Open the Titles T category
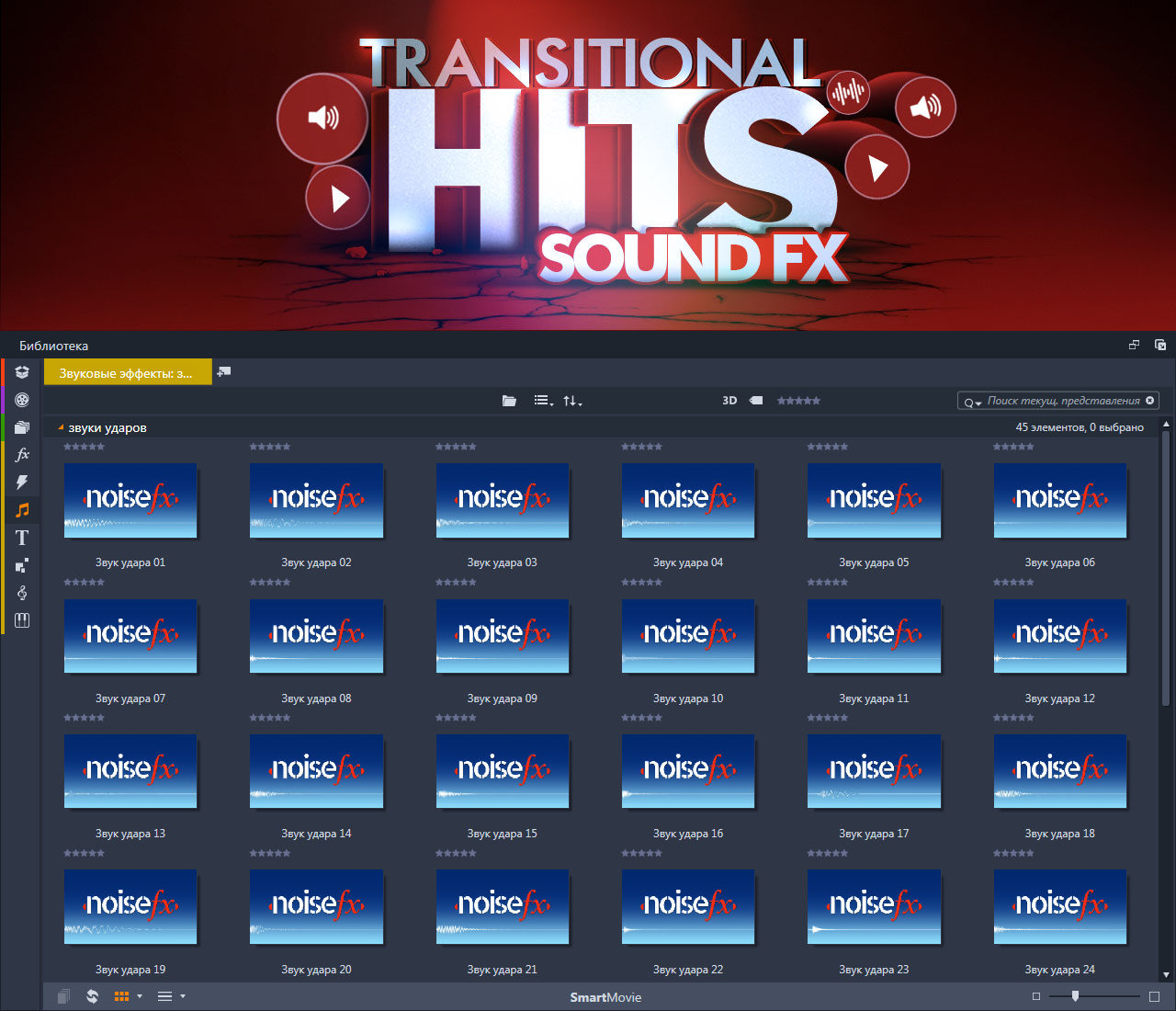The width and height of the screenshot is (1176, 1011). [22, 538]
